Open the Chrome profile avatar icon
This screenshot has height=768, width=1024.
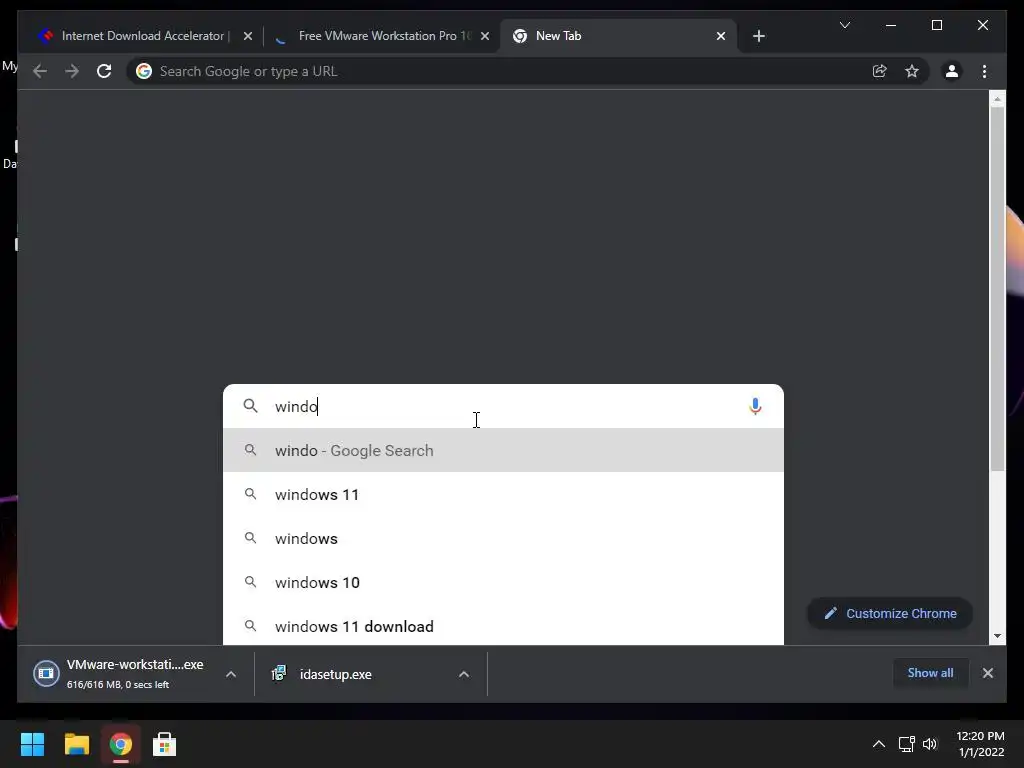click(952, 71)
